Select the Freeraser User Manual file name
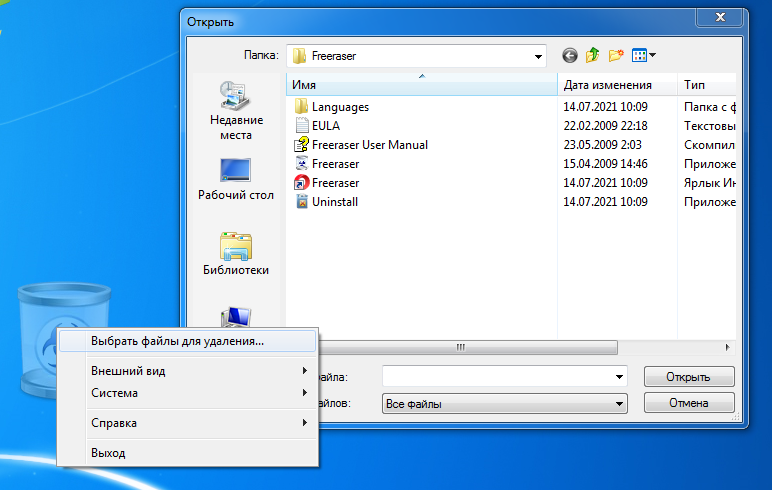The width and height of the screenshot is (772, 490). point(370,145)
